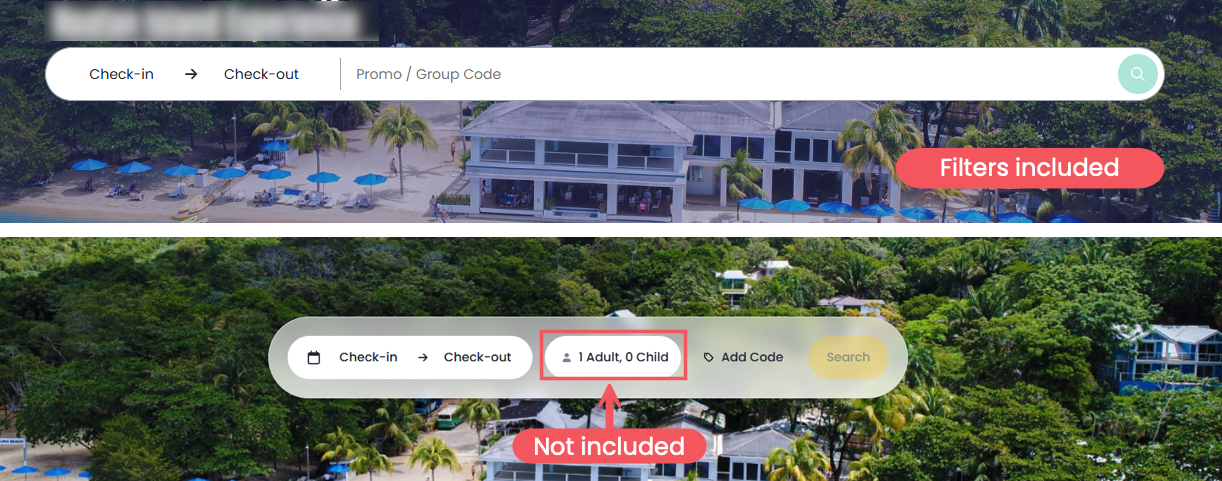Click the Filters included red label

[1029, 168]
